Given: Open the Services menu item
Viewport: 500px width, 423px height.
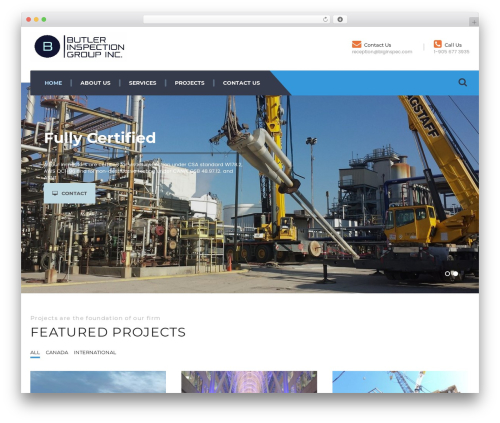Looking at the screenshot, I should tap(142, 83).
